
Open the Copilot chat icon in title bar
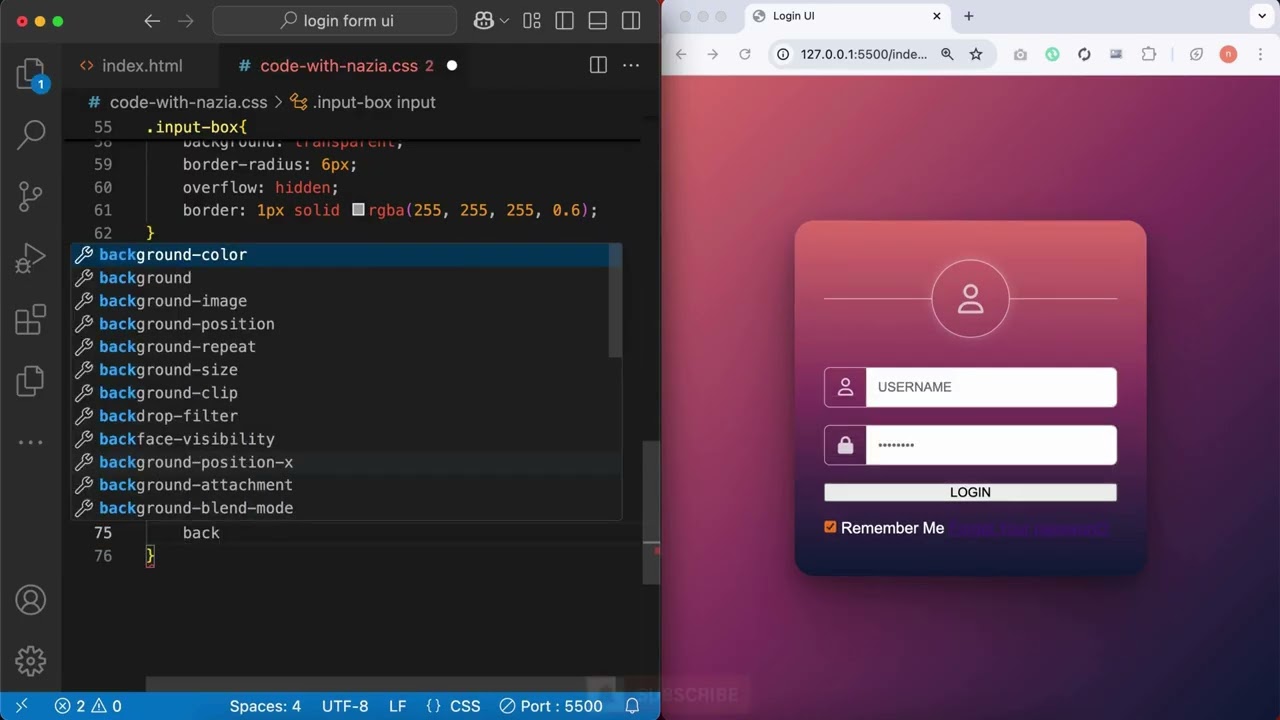(x=483, y=21)
